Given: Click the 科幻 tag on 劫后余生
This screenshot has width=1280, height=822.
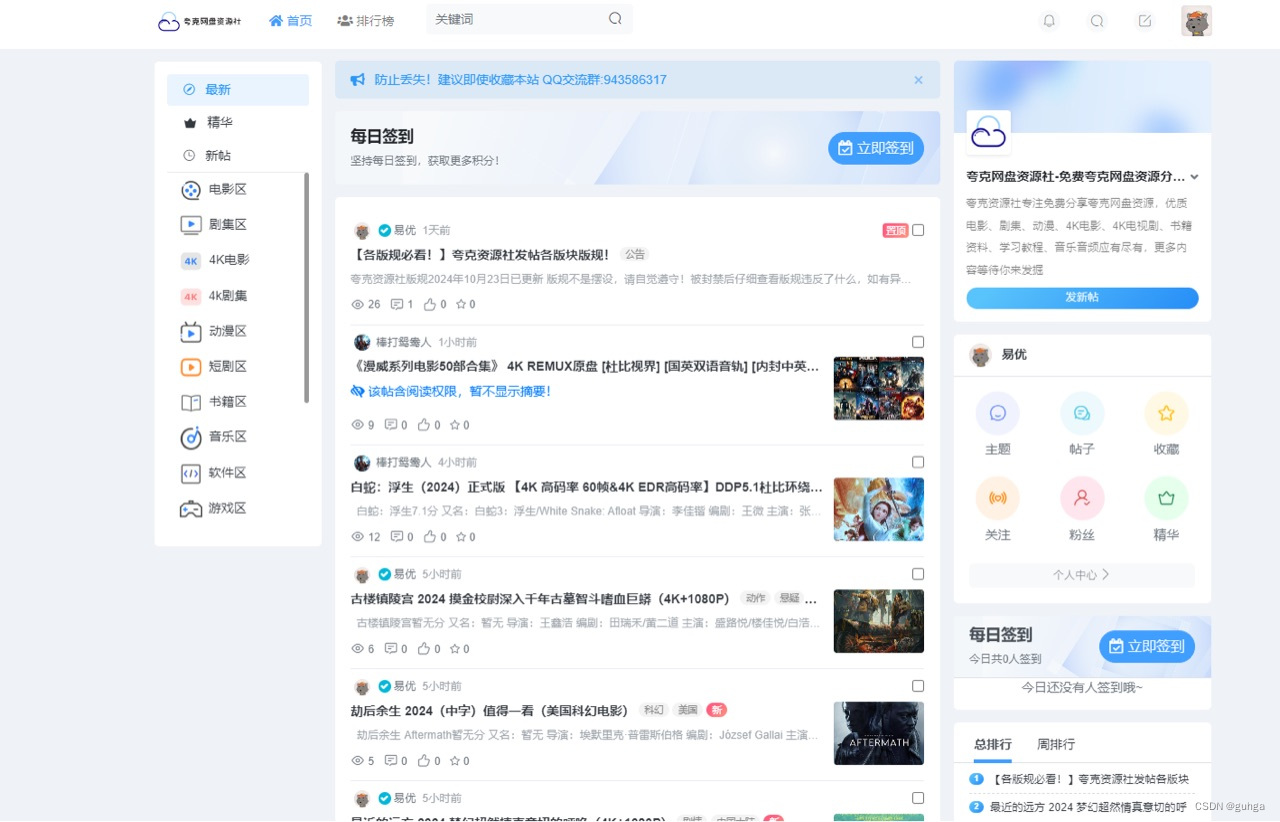Looking at the screenshot, I should [653, 710].
